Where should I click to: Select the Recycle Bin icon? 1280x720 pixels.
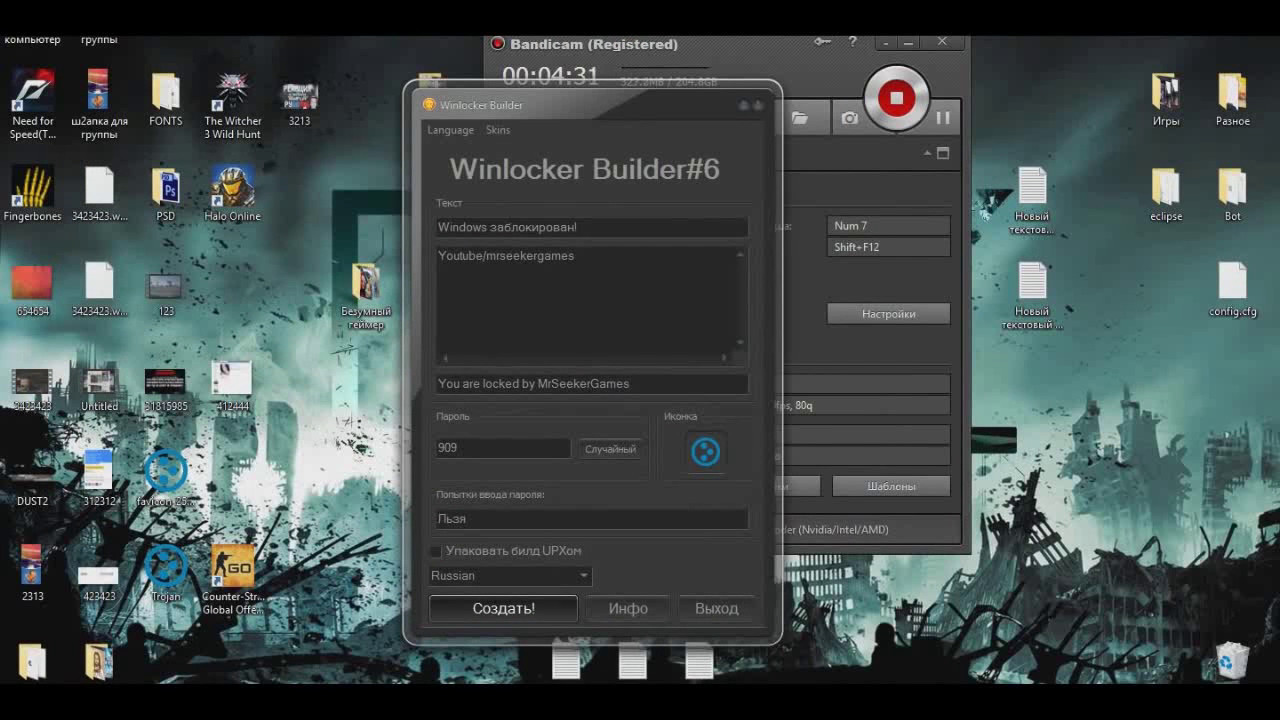pyautogui.click(x=1233, y=661)
